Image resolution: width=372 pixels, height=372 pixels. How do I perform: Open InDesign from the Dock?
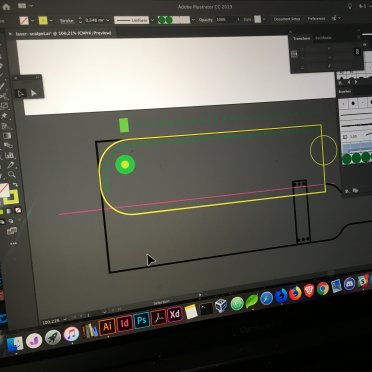125,323
